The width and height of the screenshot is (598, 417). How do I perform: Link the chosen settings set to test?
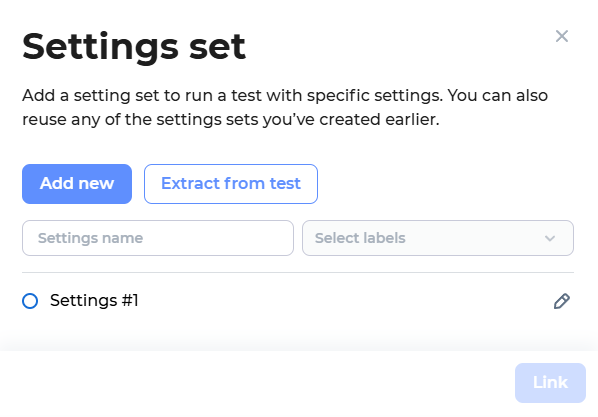pyautogui.click(x=550, y=383)
